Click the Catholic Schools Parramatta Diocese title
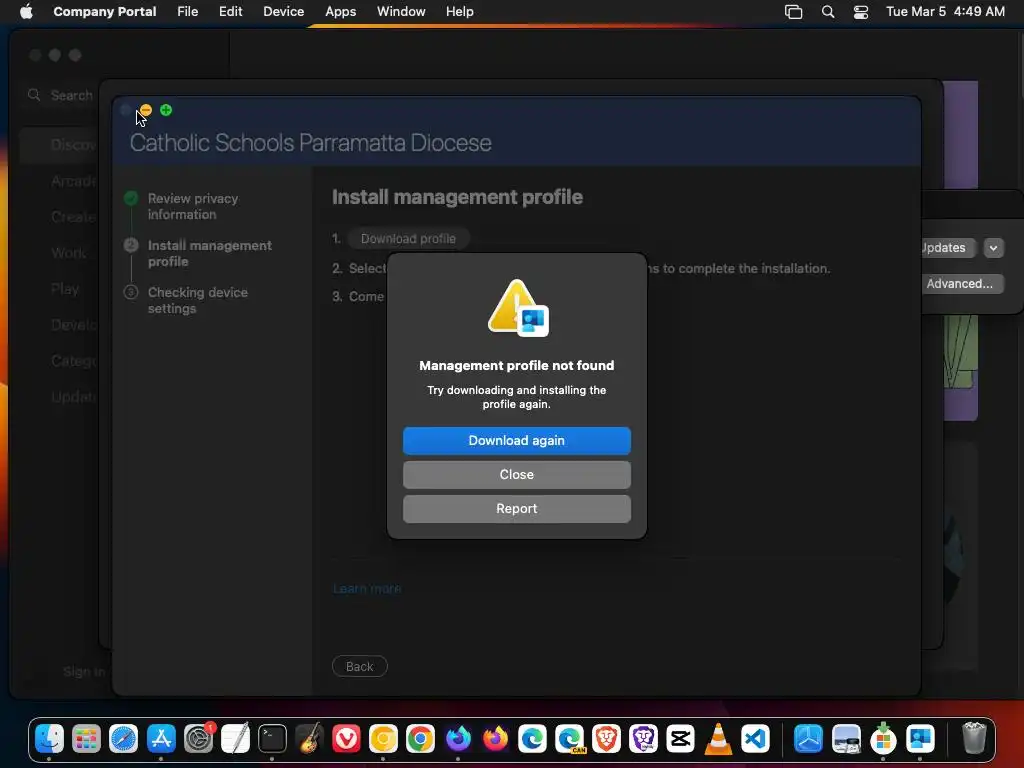Screen dimensions: 1024x768 (x=311, y=142)
